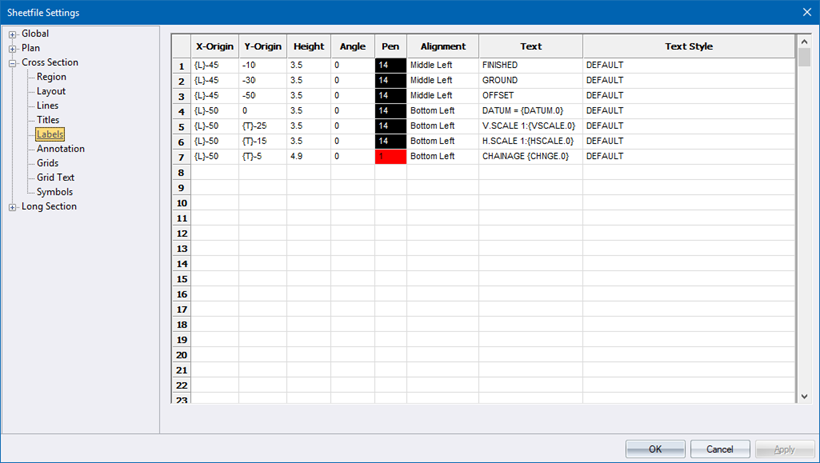820x463 pixels.
Task: Select Region in the settings tree
Action: pos(51,77)
